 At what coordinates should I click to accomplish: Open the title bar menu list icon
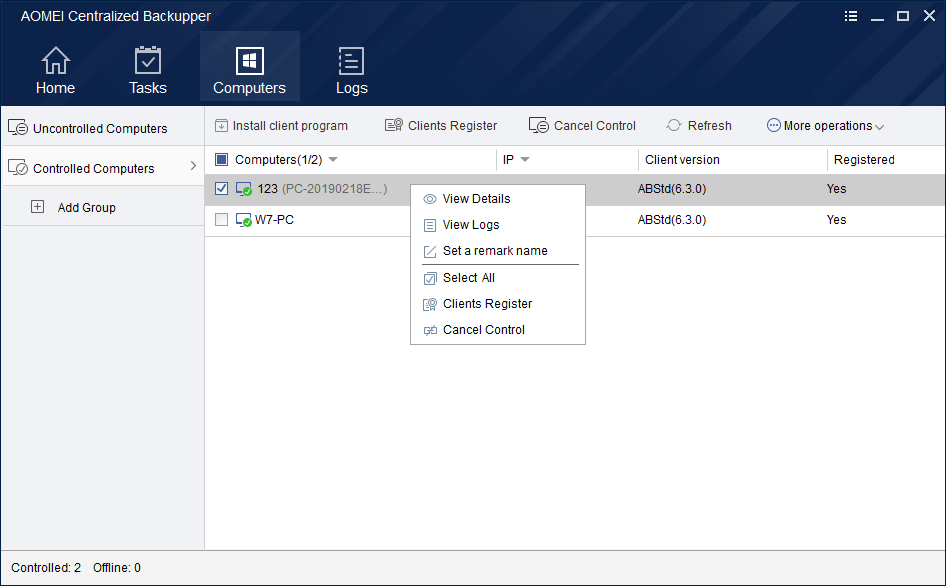click(851, 16)
